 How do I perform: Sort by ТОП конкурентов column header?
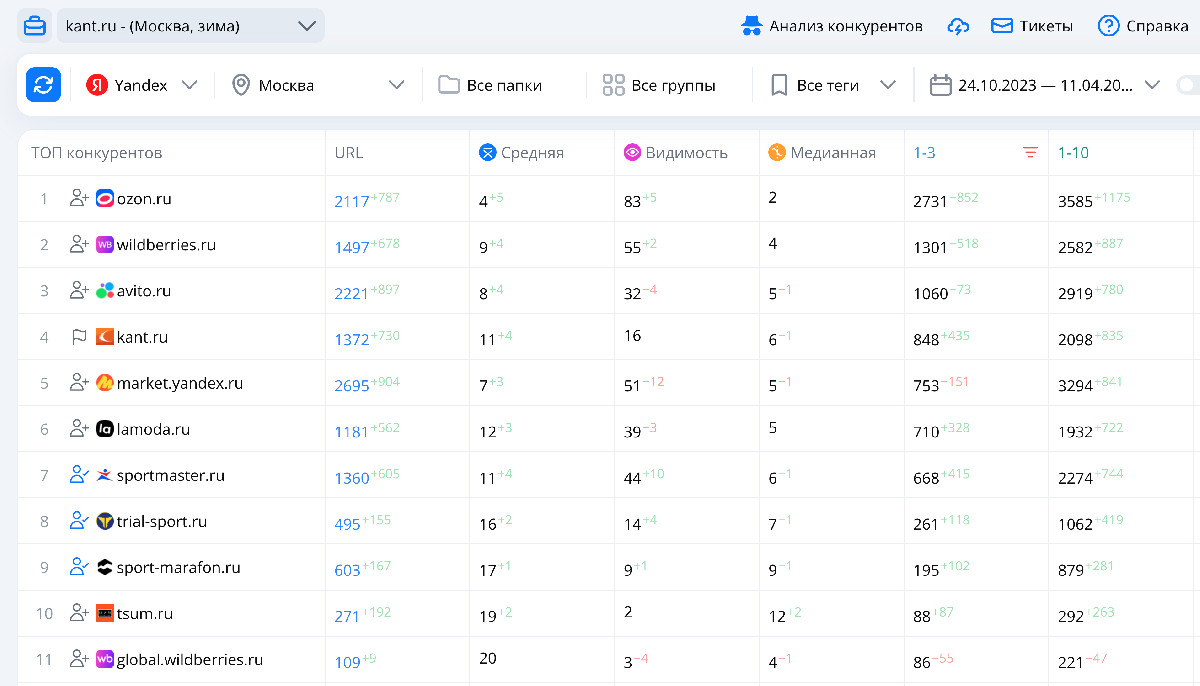(96, 153)
